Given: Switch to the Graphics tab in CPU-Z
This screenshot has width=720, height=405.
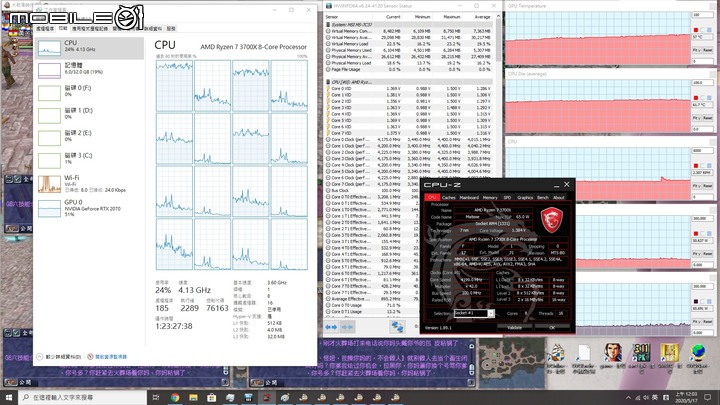Looking at the screenshot, I should tap(525, 197).
